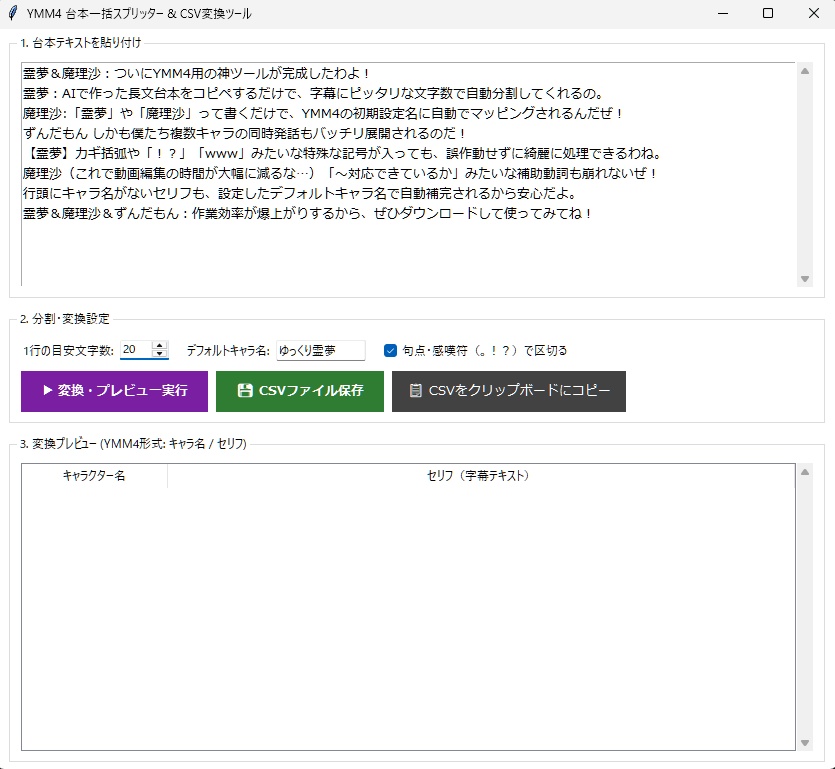Click the line starting 魔理沙（これで動画編集
Image resolution: width=835 pixels, height=769 pixels.
[340, 174]
